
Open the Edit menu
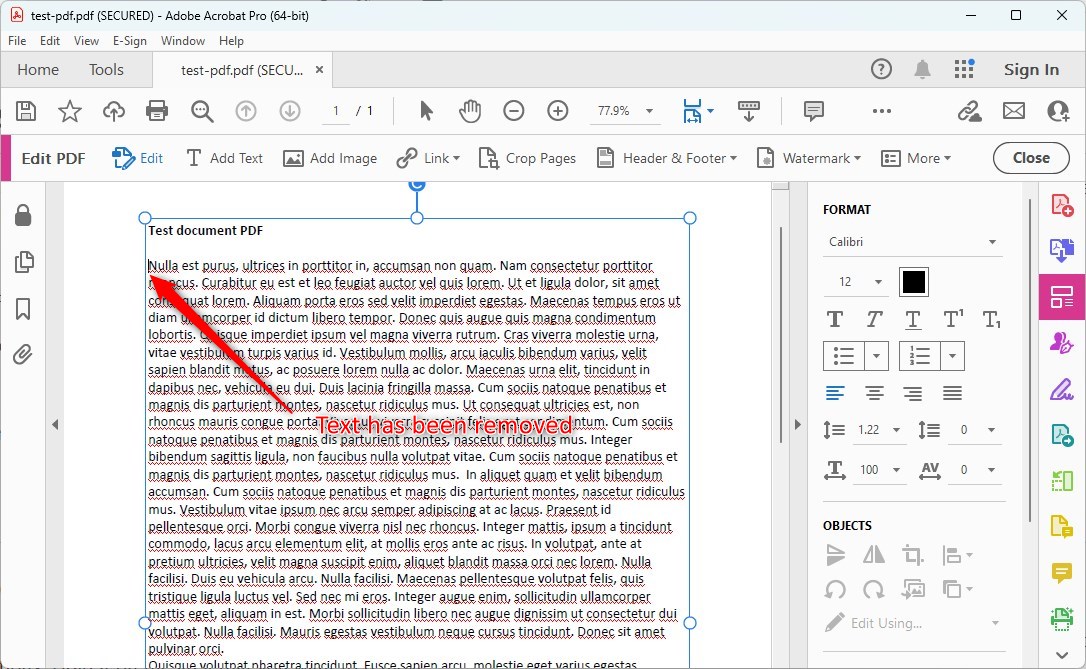[x=49, y=41]
